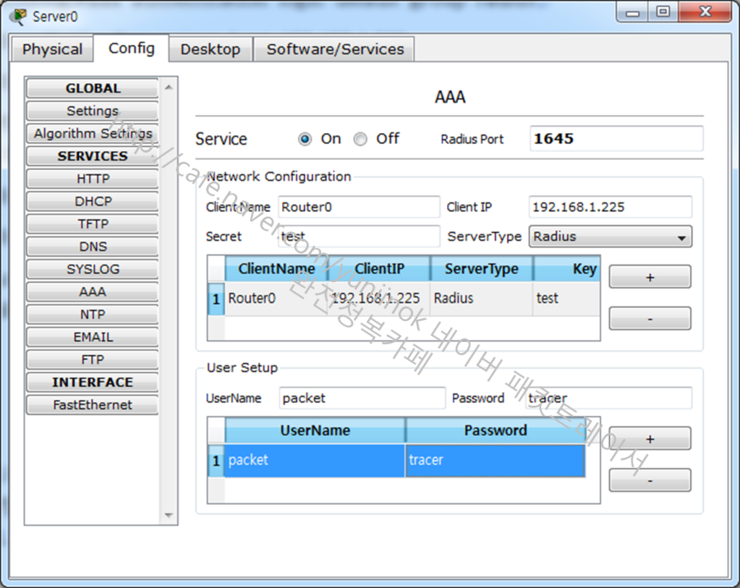Click the Key column header

[x=567, y=269]
